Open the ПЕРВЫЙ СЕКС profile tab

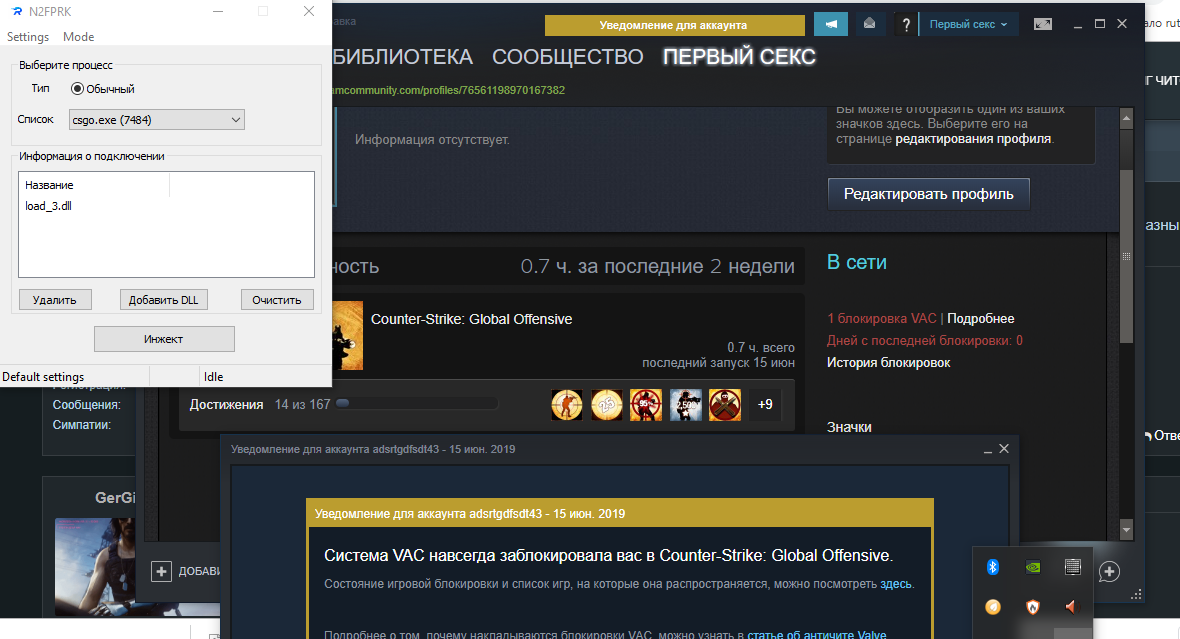click(x=739, y=56)
